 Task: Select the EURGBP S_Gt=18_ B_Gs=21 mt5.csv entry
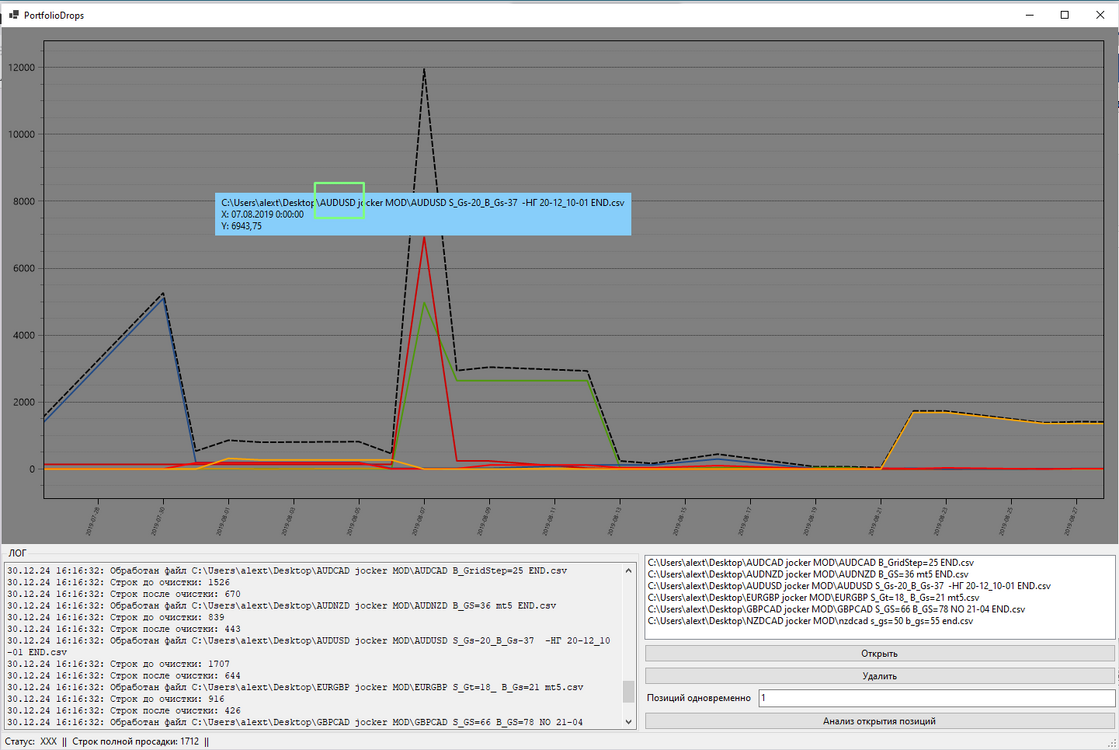[x=814, y=597]
